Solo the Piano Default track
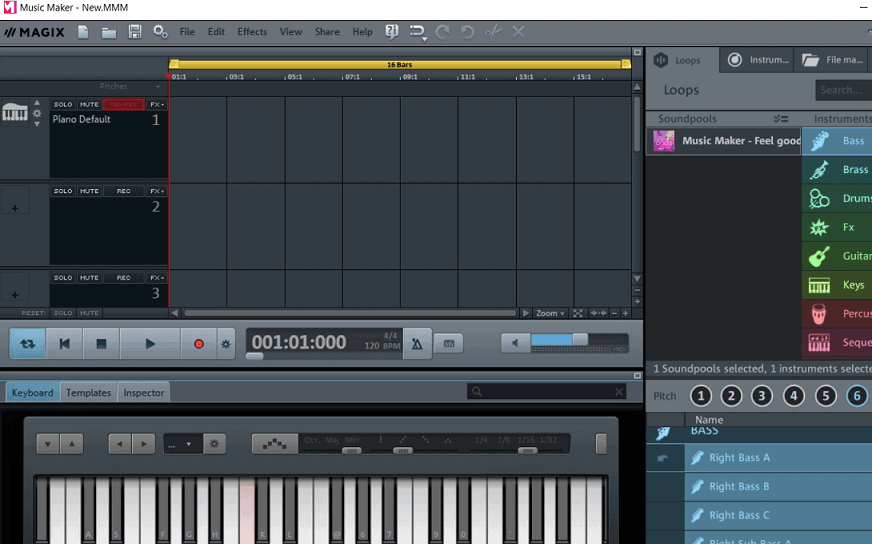The width and height of the screenshot is (872, 544). click(x=63, y=104)
